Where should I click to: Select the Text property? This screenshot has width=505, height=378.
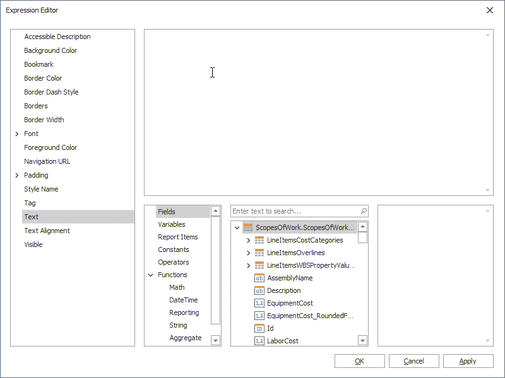(x=78, y=217)
